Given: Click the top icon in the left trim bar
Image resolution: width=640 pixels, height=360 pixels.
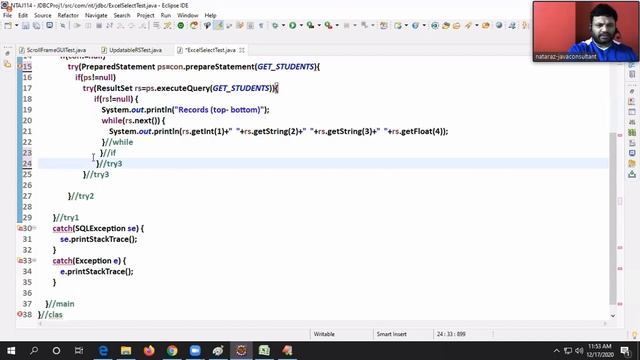Looking at the screenshot, I should click(7, 53).
